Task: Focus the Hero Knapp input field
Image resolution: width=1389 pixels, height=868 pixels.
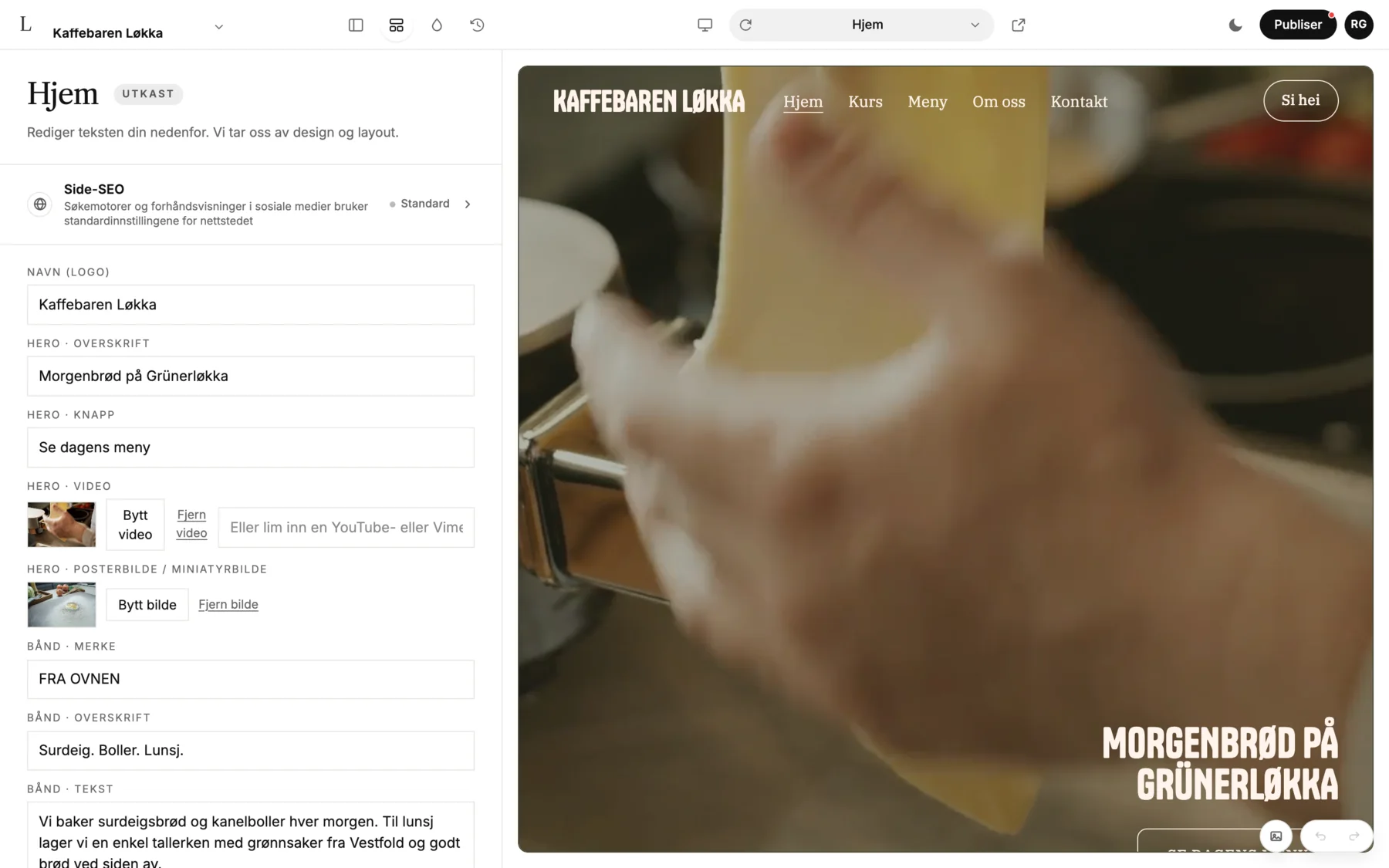Action: click(x=251, y=448)
